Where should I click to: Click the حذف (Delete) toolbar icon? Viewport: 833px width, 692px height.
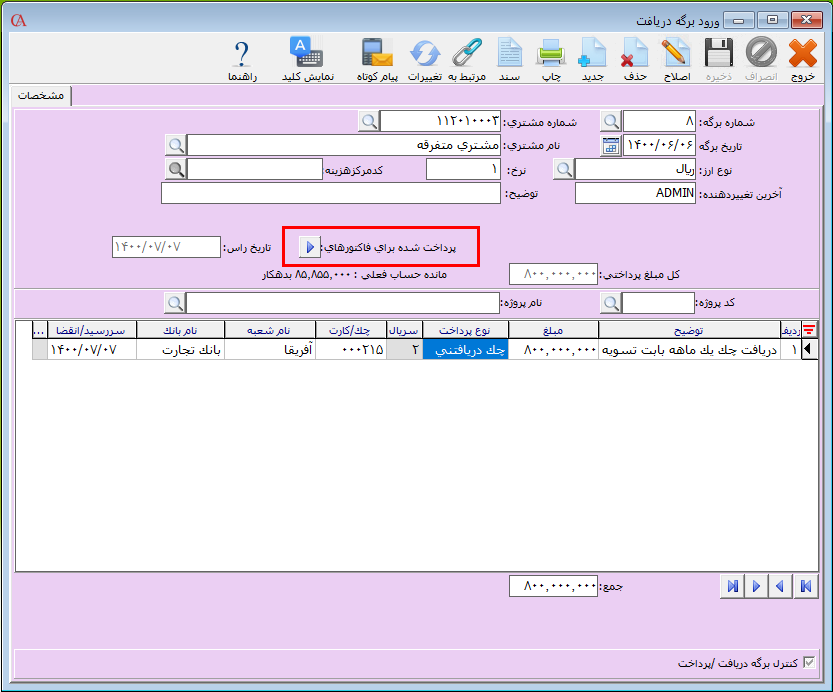pyautogui.click(x=635, y=58)
